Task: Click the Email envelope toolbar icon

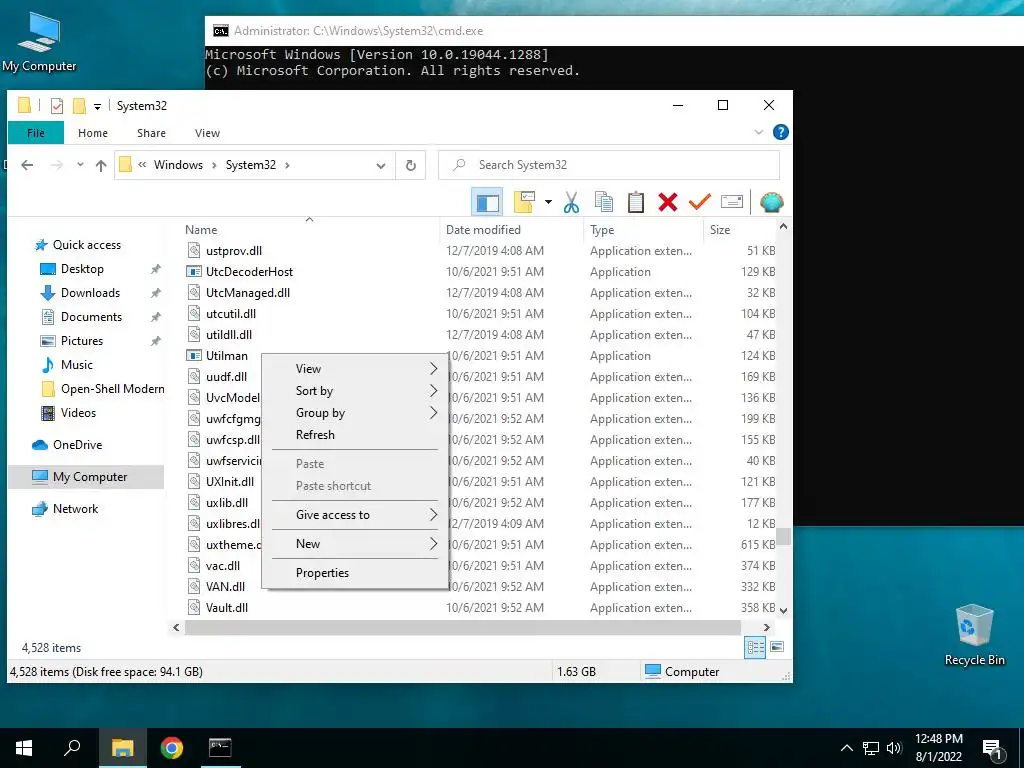Action: 731,202
